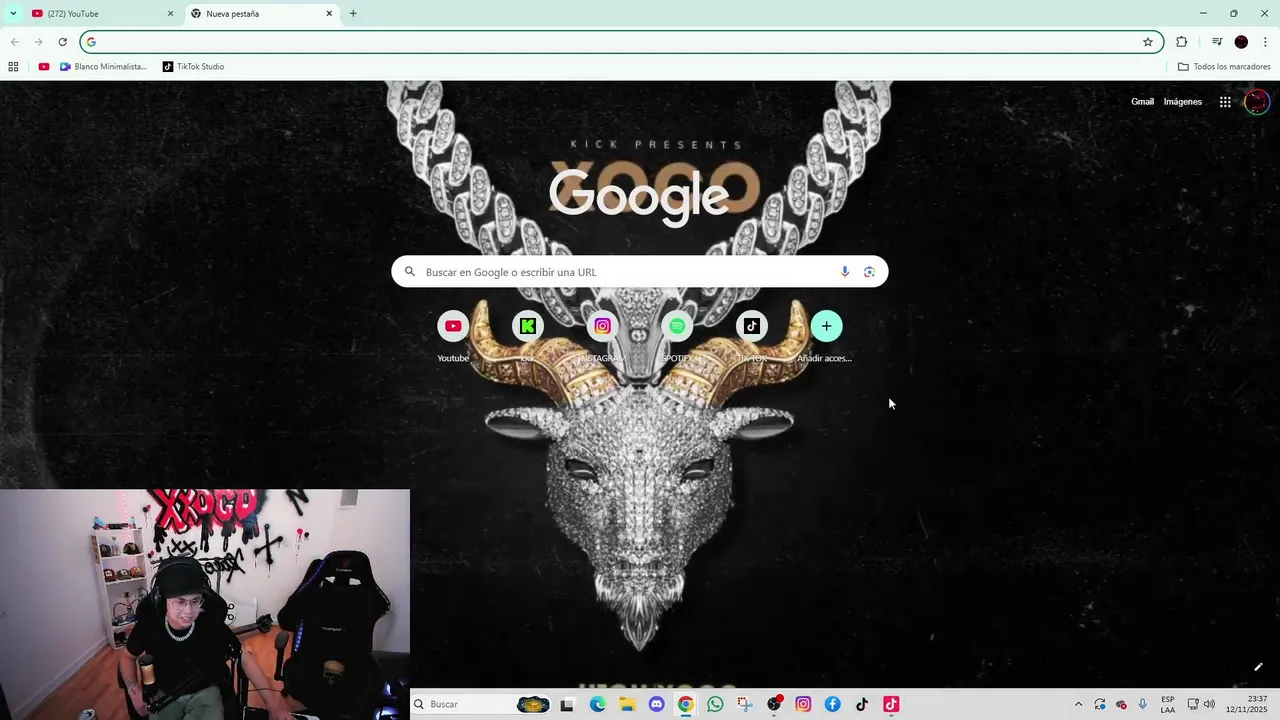Open the Blanco Minimalista bookmark

click(103, 67)
